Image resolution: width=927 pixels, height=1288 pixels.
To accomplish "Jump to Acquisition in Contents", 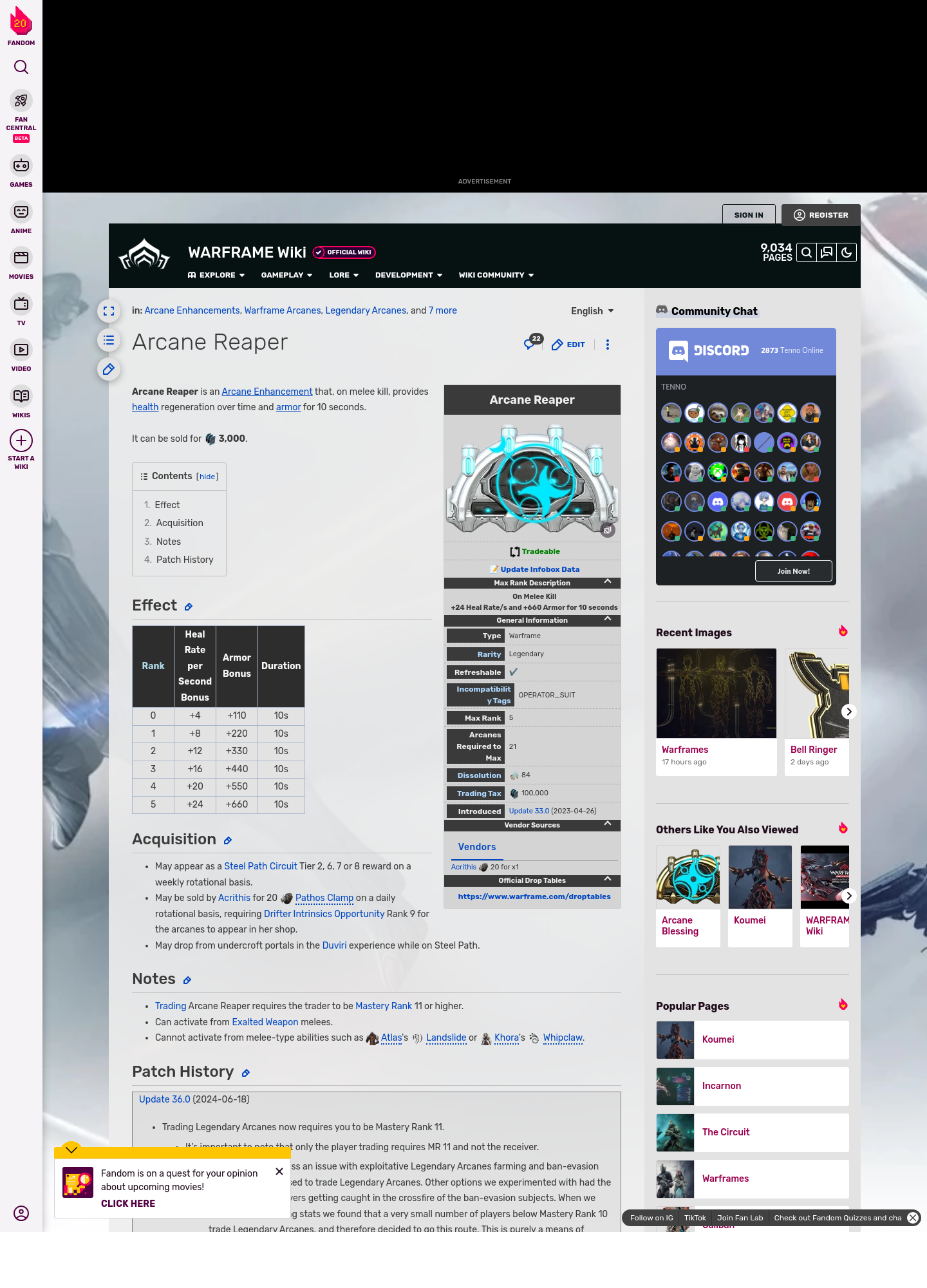I will 180,523.
